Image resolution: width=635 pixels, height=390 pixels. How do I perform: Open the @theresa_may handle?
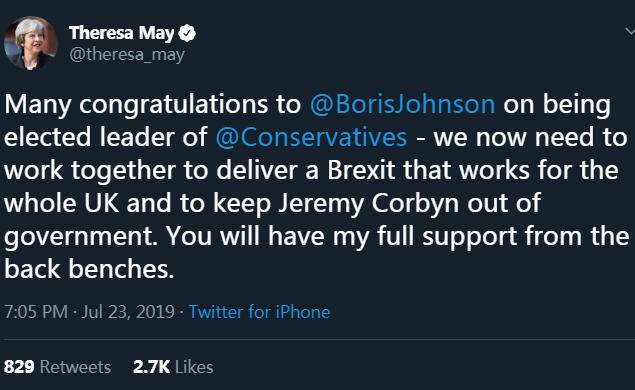127,54
